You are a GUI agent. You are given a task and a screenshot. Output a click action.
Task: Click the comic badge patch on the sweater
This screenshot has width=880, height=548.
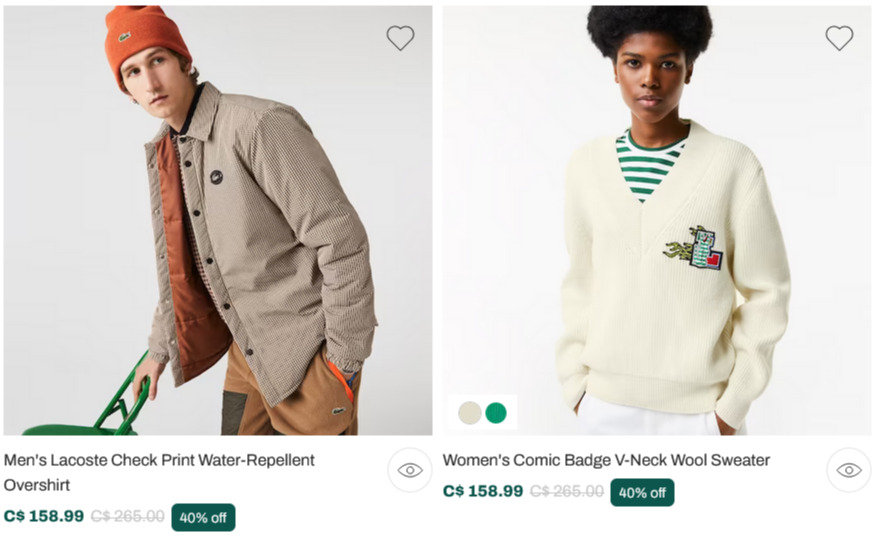coord(694,249)
